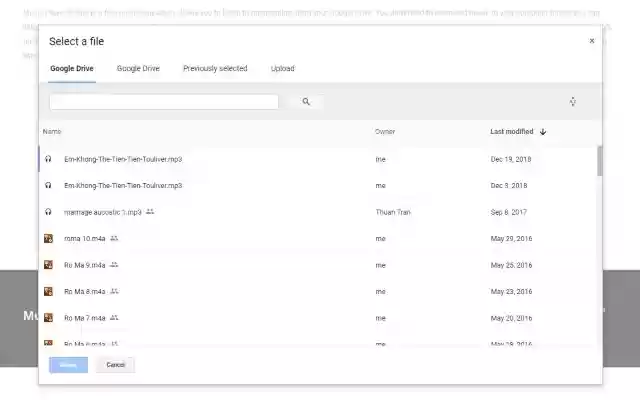Image resolution: width=640 pixels, height=400 pixels.
Task: Click the thumbnail icon of roma 10.m4a
Action: click(49, 238)
